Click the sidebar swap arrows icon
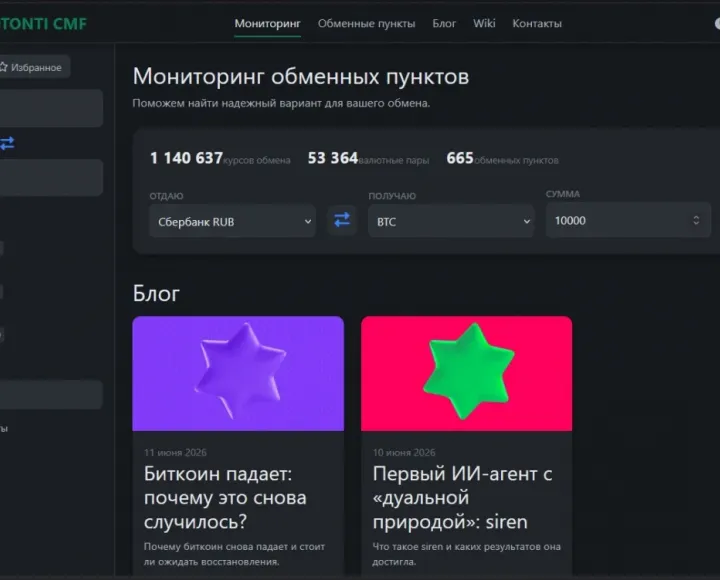 coord(7,143)
